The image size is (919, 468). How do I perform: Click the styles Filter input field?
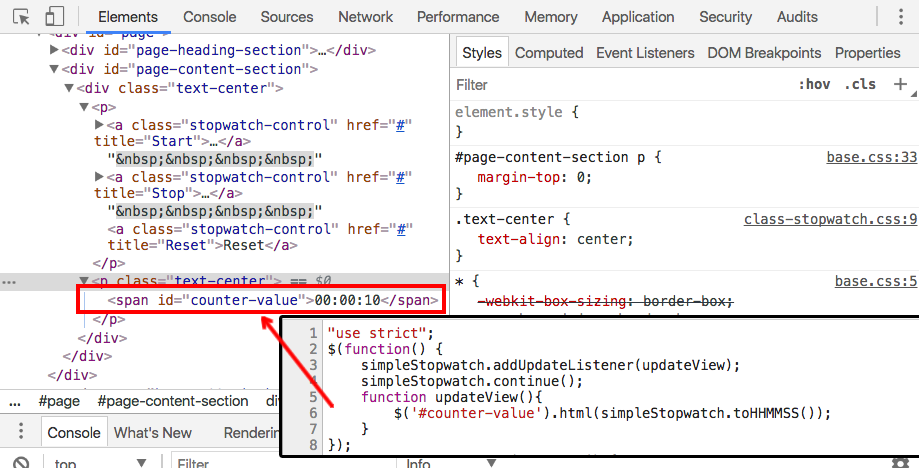[x=621, y=85]
